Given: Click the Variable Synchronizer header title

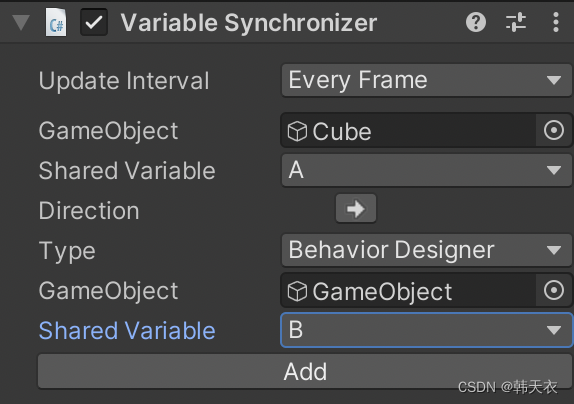Looking at the screenshot, I should (x=249, y=23).
